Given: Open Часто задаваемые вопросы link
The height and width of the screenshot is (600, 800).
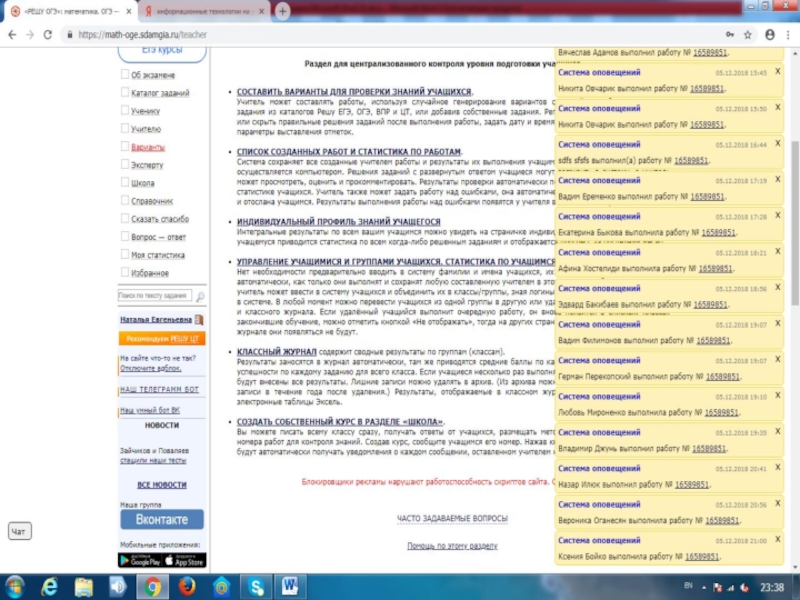Looking at the screenshot, I should [x=452, y=518].
